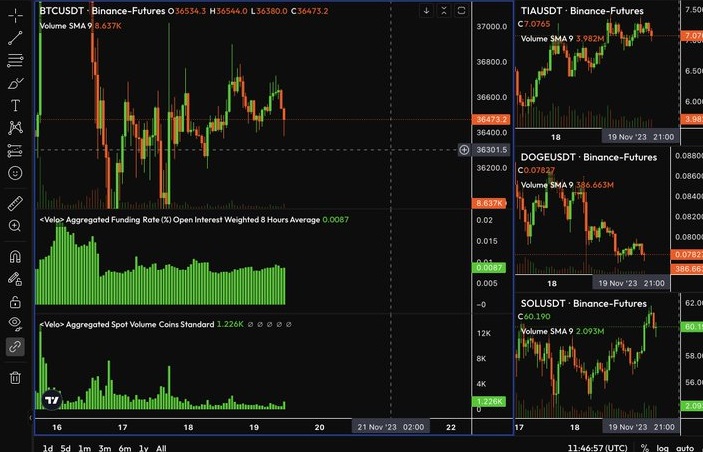703x452 pixels.
Task: Toggle auto scale mode
Action: (x=685, y=448)
